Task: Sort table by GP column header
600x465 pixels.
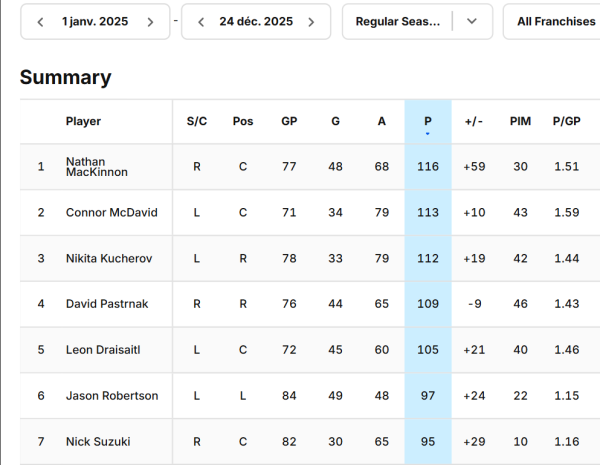Action: (289, 122)
